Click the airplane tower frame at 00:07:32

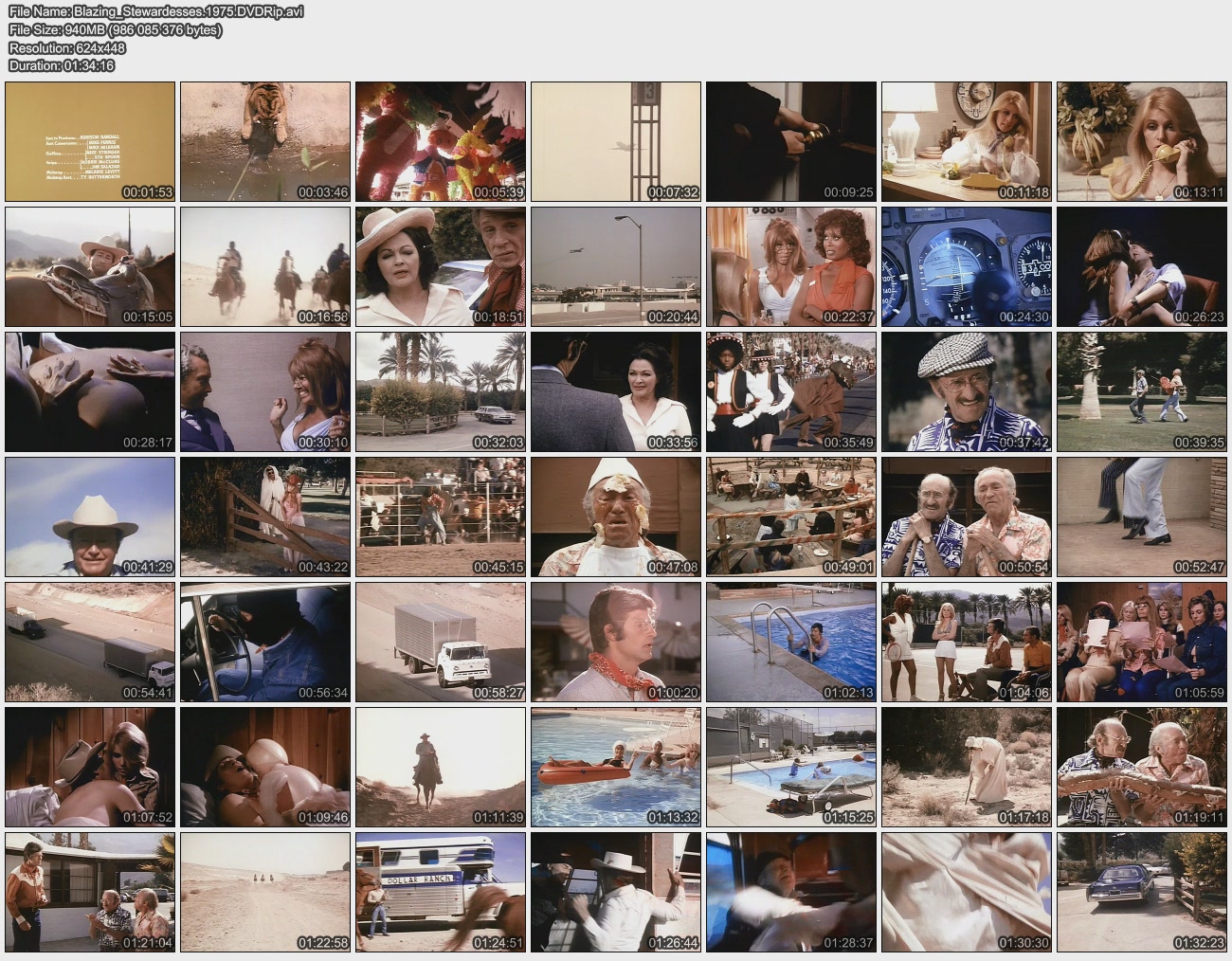[x=616, y=141]
